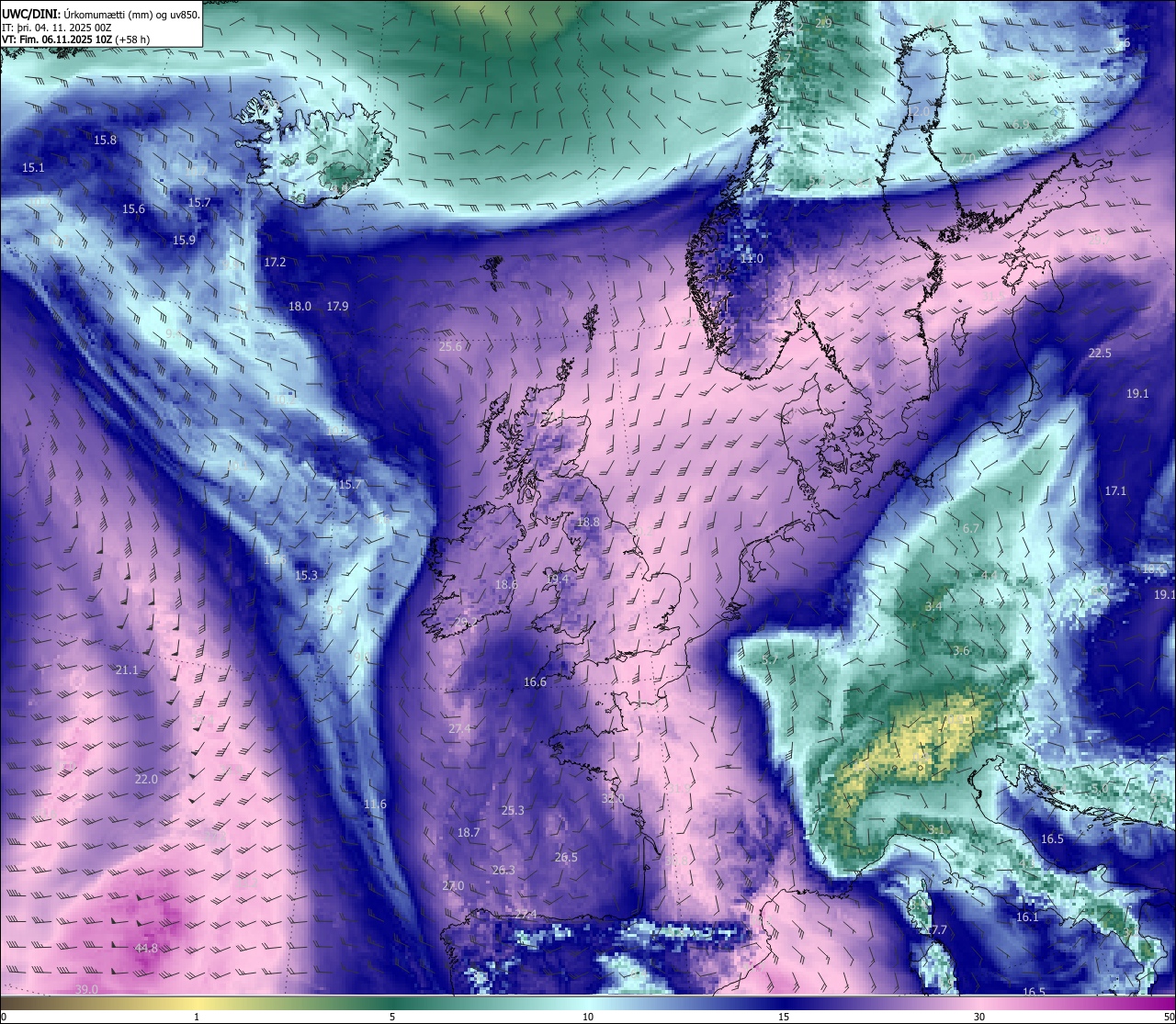1176x1024 pixels.
Task: Click the 16.1 value label
Action: coord(1027,917)
